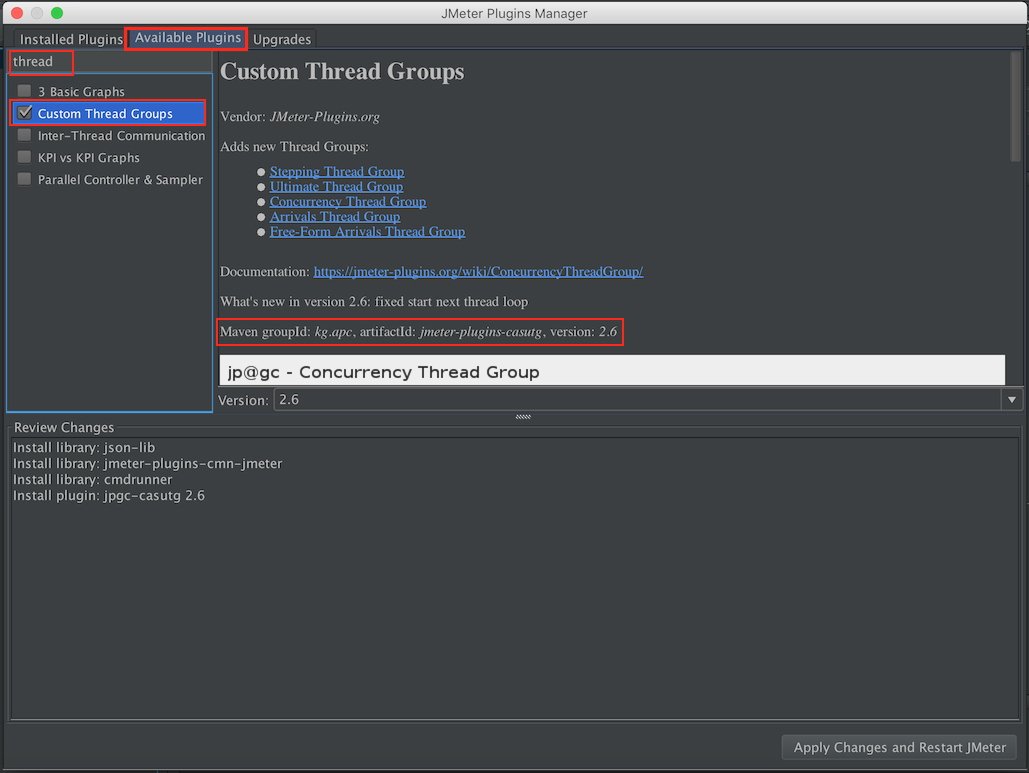Click Apply Changes and Restart JMeter
Viewport: 1029px width, 773px height.
tap(899, 747)
